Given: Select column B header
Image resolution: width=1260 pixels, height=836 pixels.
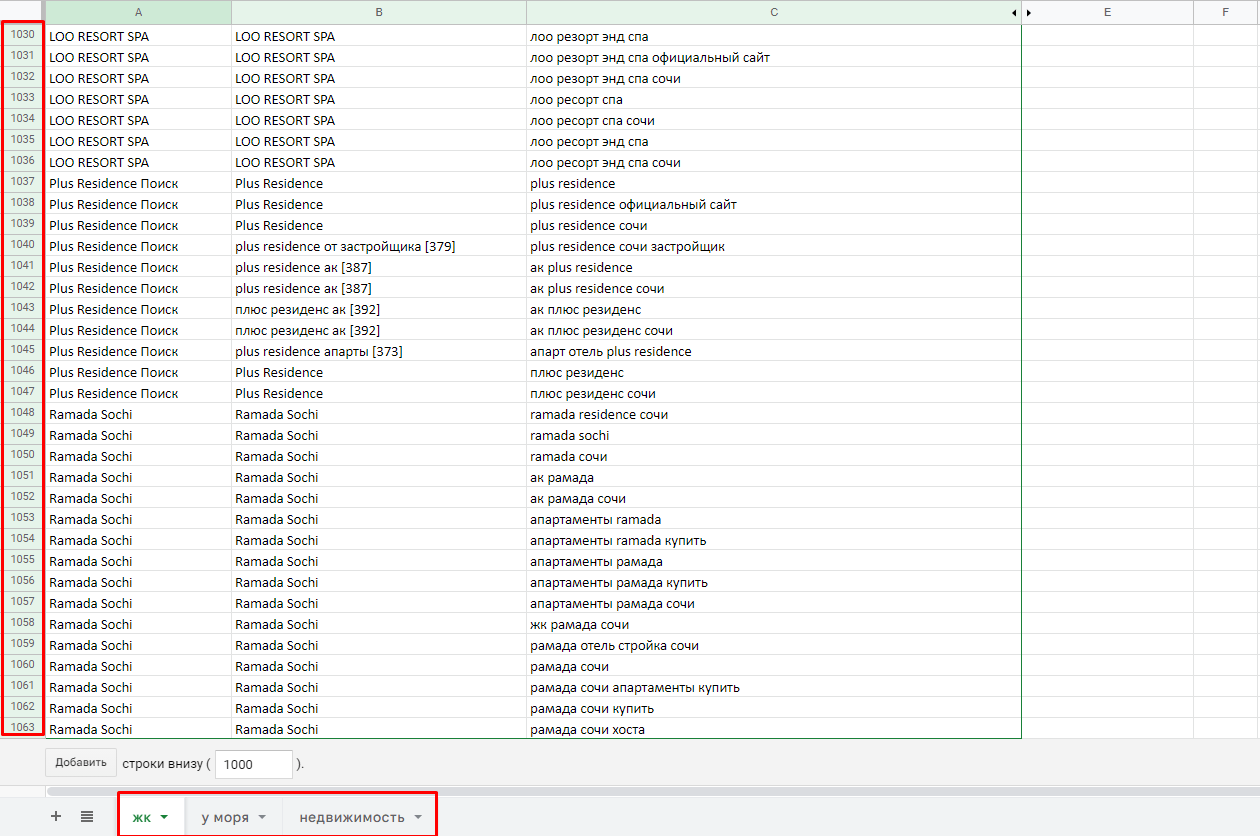Looking at the screenshot, I should pos(379,12).
